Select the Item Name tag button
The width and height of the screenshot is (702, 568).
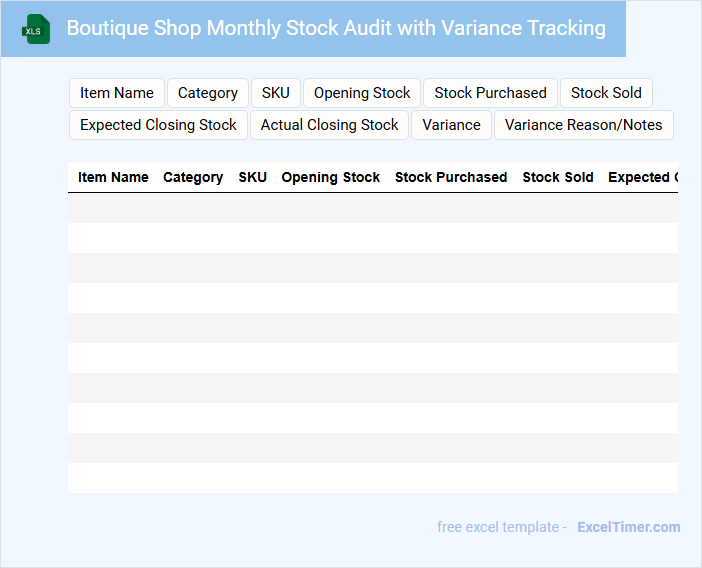click(x=117, y=93)
